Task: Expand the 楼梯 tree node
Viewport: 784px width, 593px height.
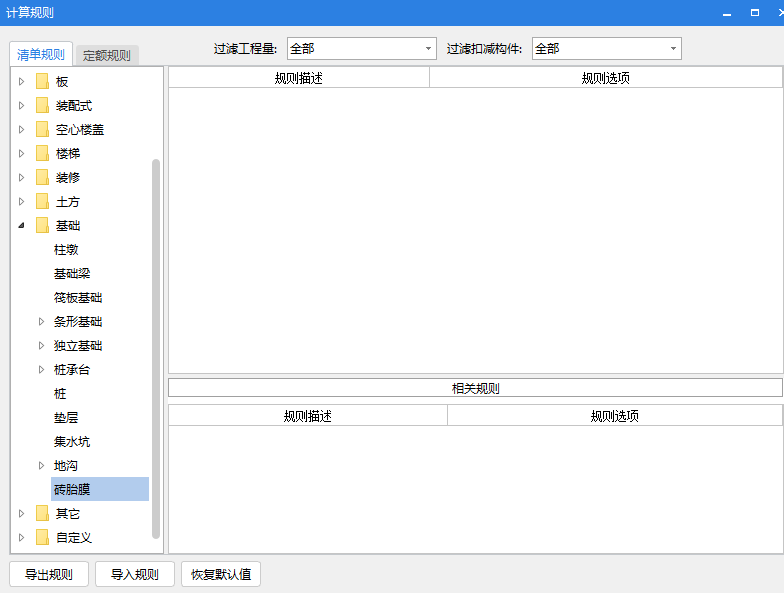Action: [x=22, y=154]
